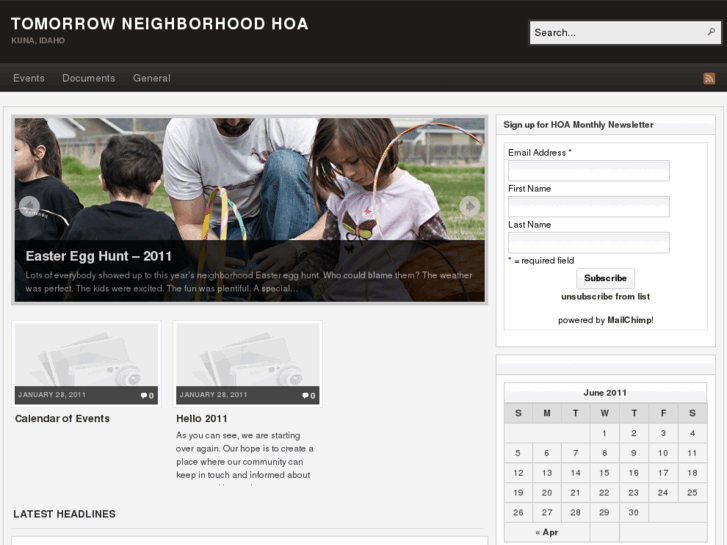Select June 15 in the calendar

604,473
